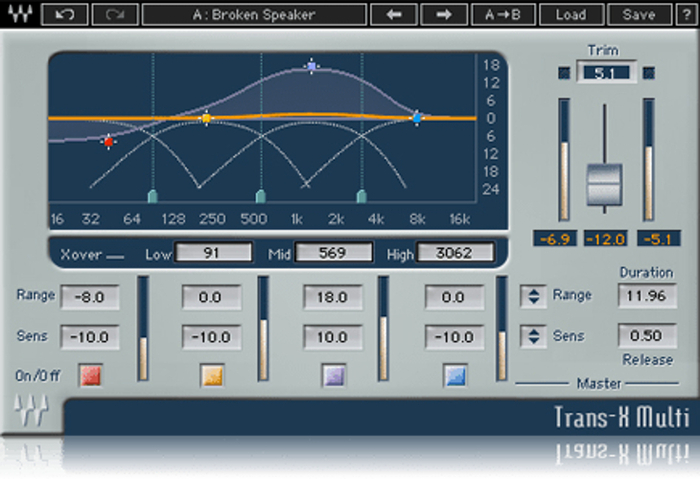Edit the Duration value 11.96
Viewport: 700px width, 479px height.
click(647, 296)
